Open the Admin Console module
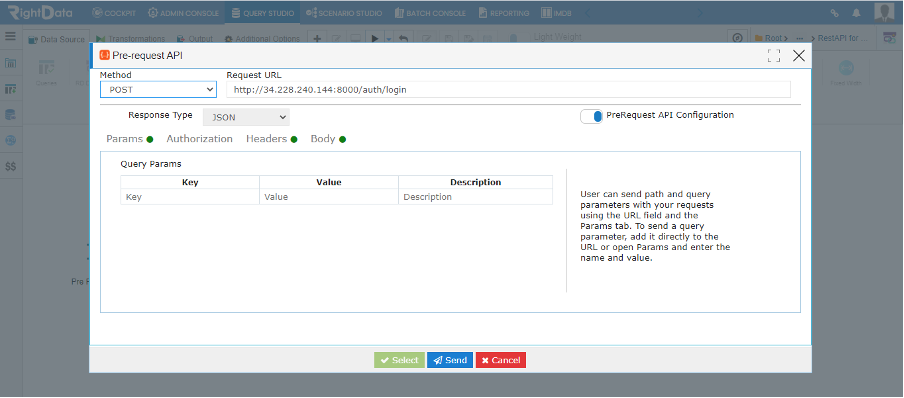904x398 pixels. 183,13
